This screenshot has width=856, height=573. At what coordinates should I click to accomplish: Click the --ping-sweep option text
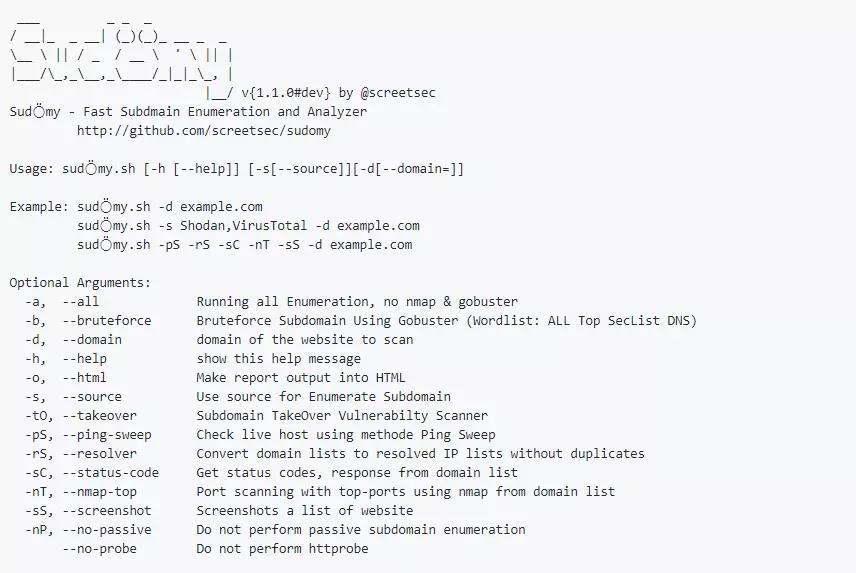point(107,435)
